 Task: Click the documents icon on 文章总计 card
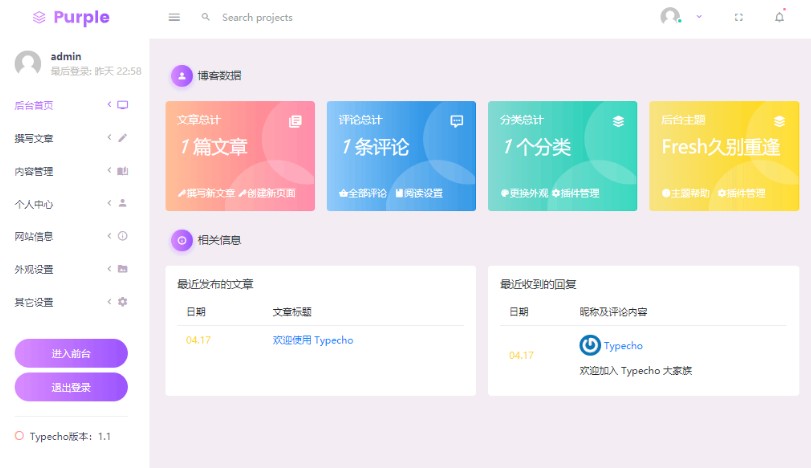[x=295, y=121]
